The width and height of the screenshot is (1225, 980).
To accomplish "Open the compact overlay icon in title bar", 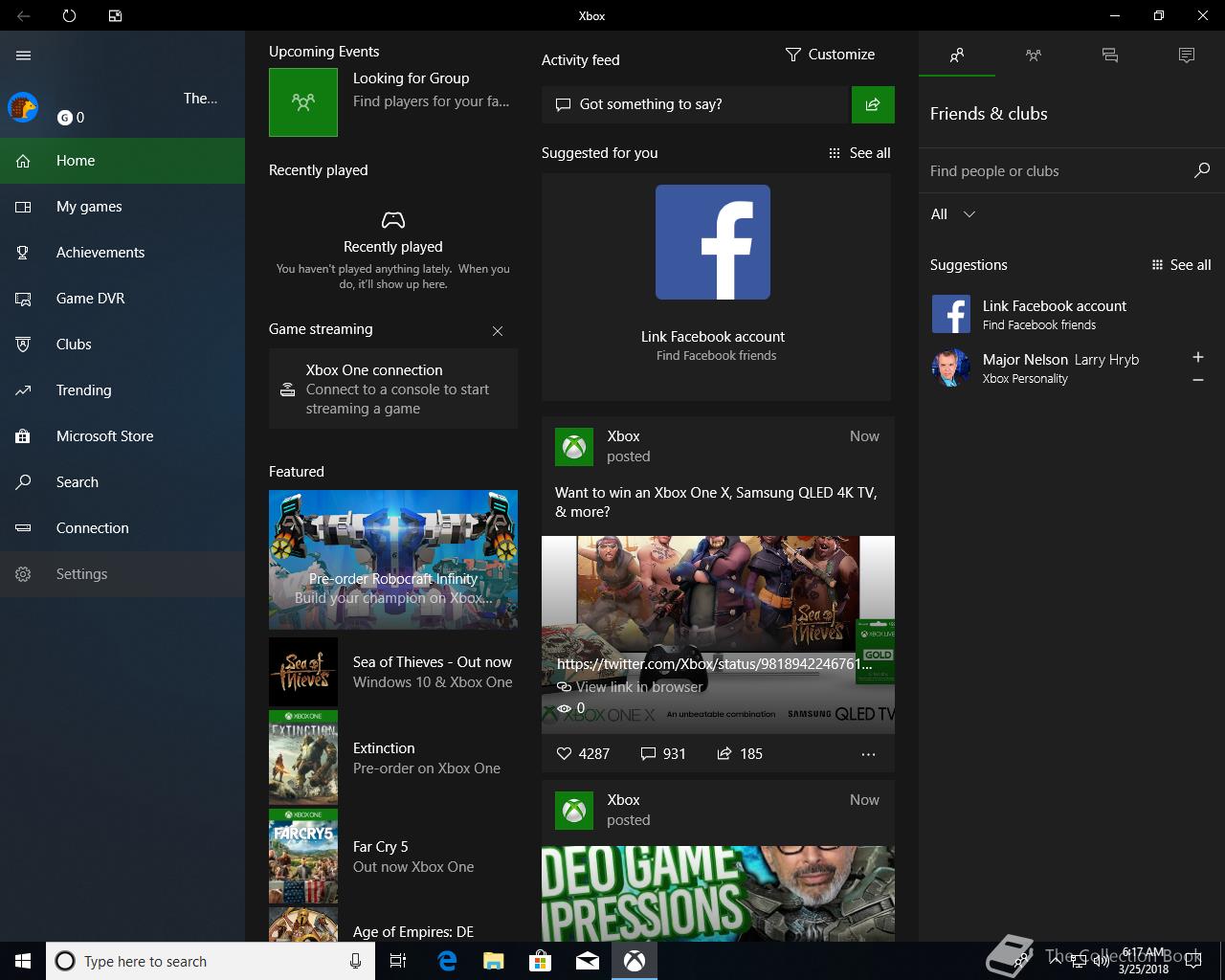I will 115,16.
